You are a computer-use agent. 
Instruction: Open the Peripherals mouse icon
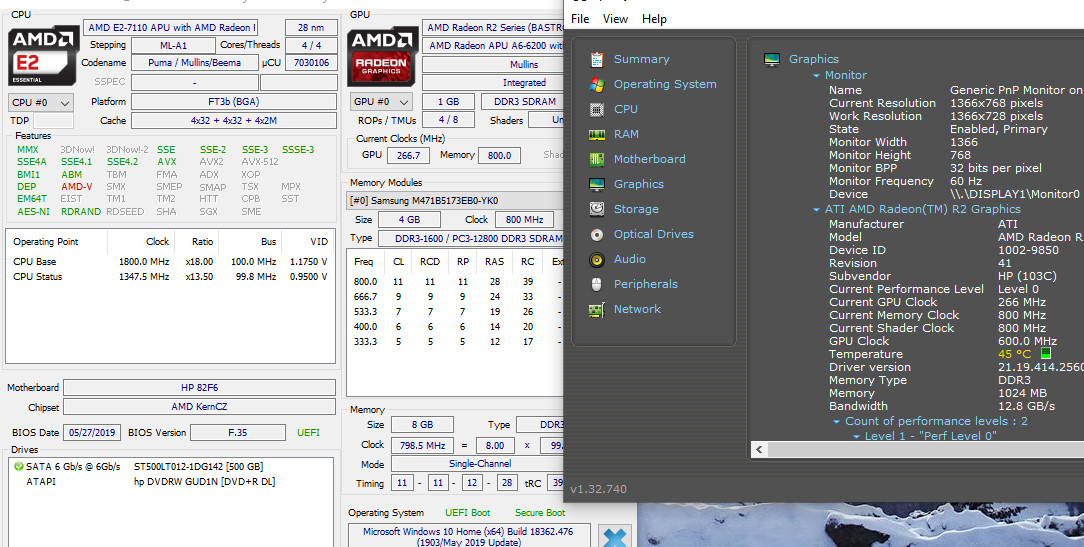coord(597,284)
